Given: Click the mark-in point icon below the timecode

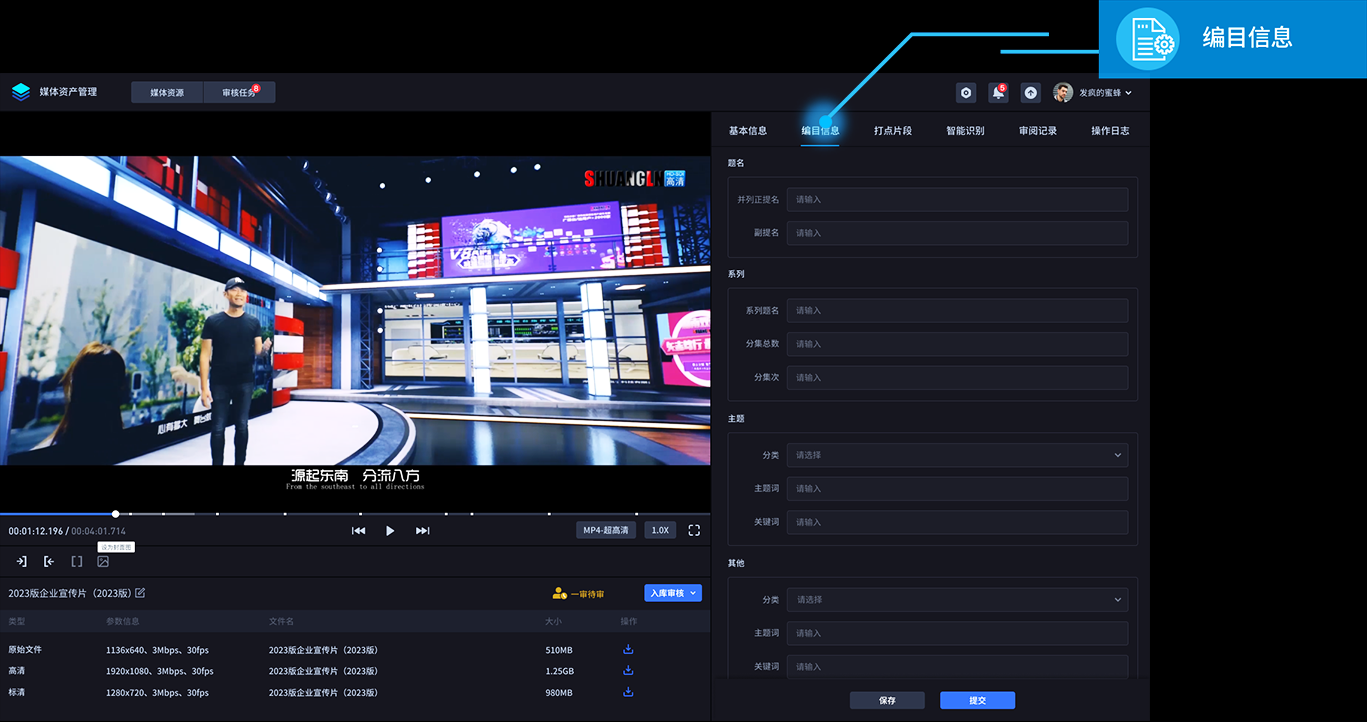Looking at the screenshot, I should pyautogui.click(x=21, y=562).
